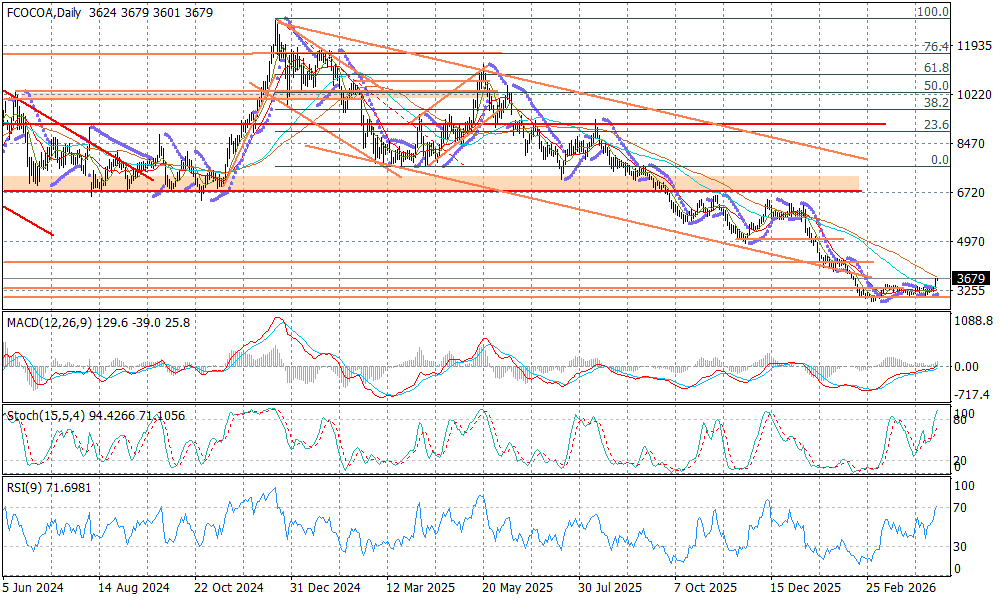1000x600 pixels.
Task: Click the 6720 price axis label
Action: (x=972, y=192)
